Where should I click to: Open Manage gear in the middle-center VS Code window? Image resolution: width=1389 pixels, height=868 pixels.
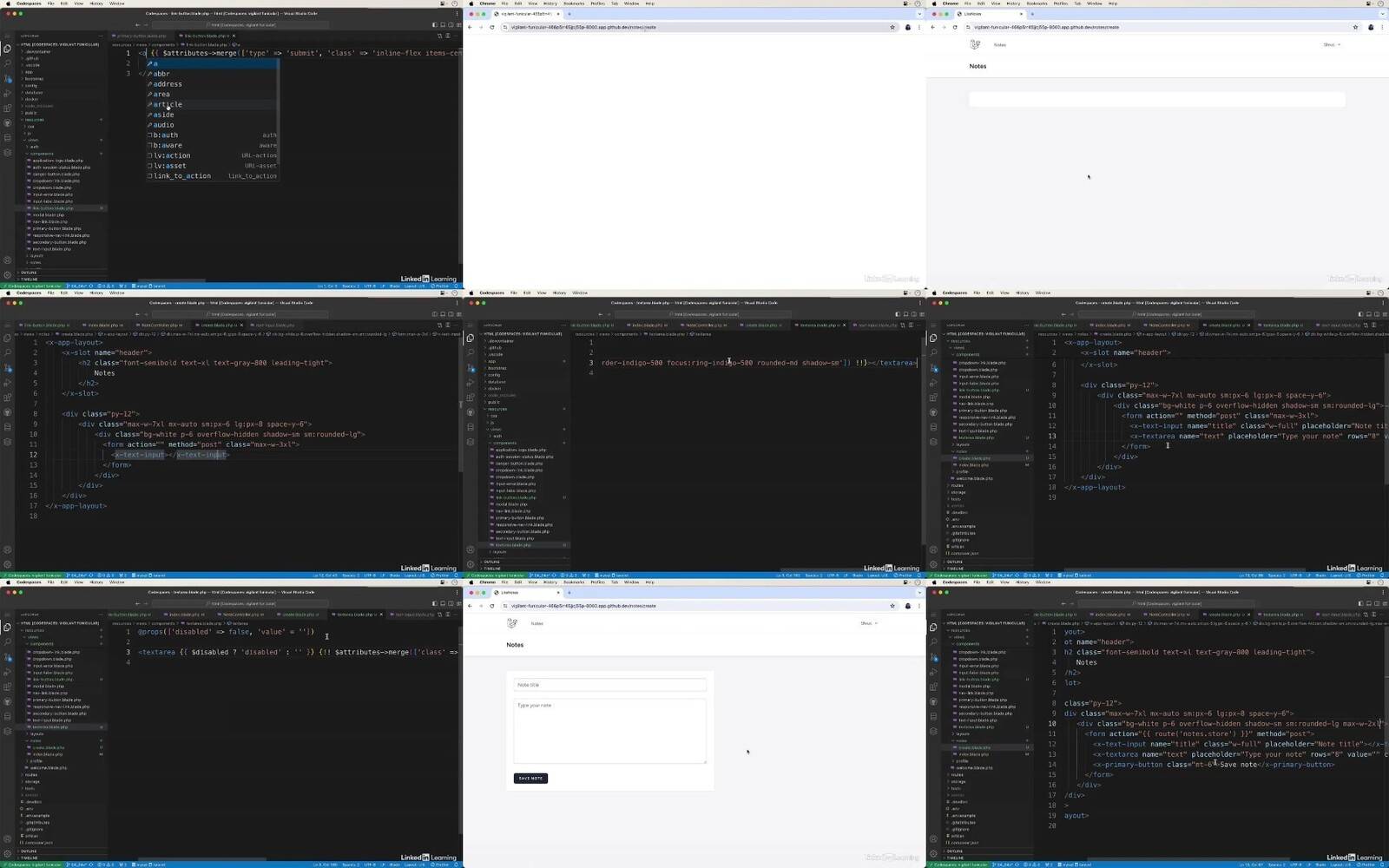pos(470,564)
